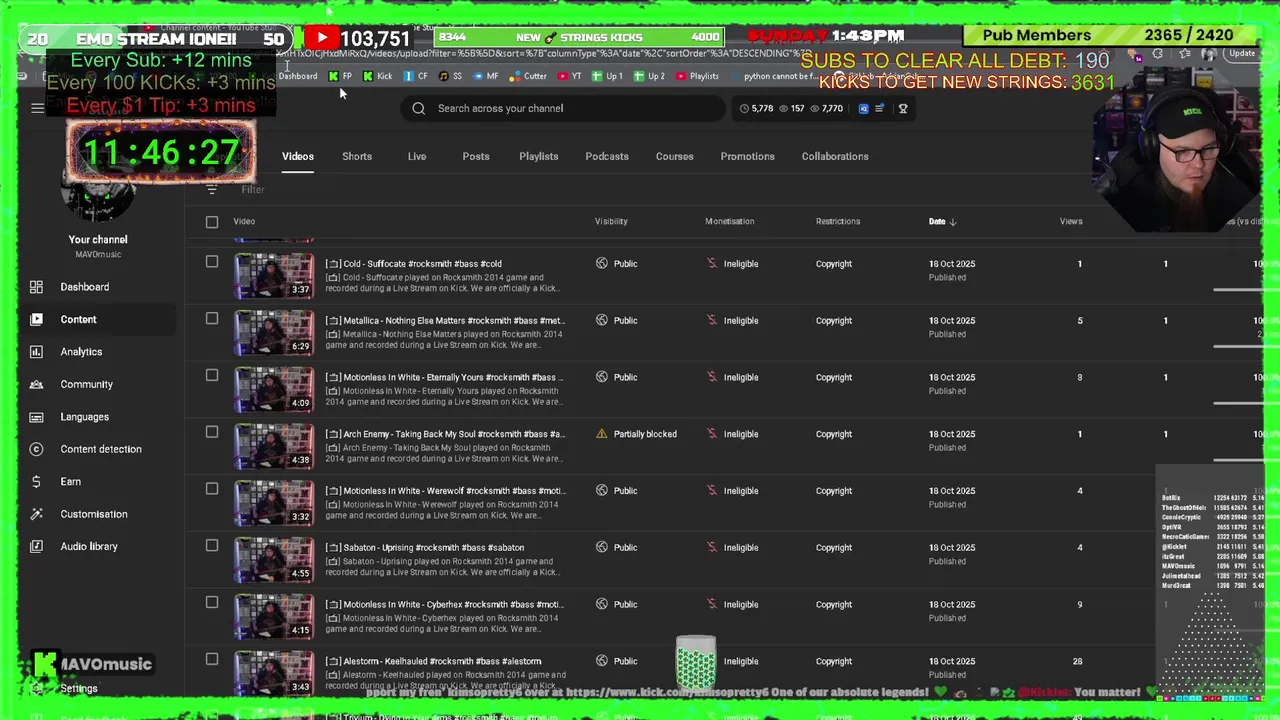Open the YT bookmark
The image size is (1280, 720).
pos(570,76)
